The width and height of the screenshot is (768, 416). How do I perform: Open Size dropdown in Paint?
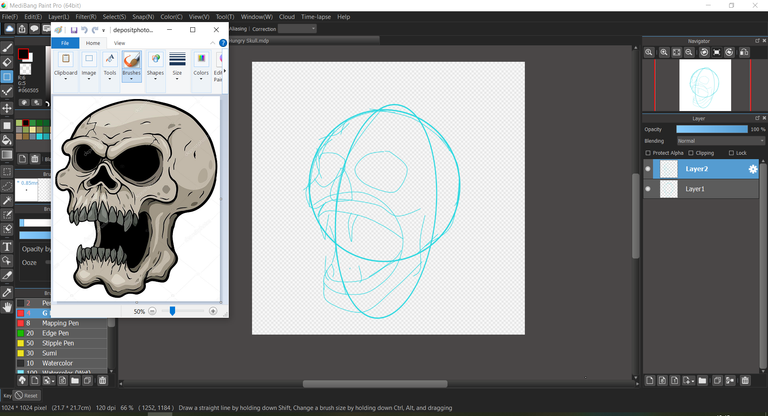coord(177,66)
